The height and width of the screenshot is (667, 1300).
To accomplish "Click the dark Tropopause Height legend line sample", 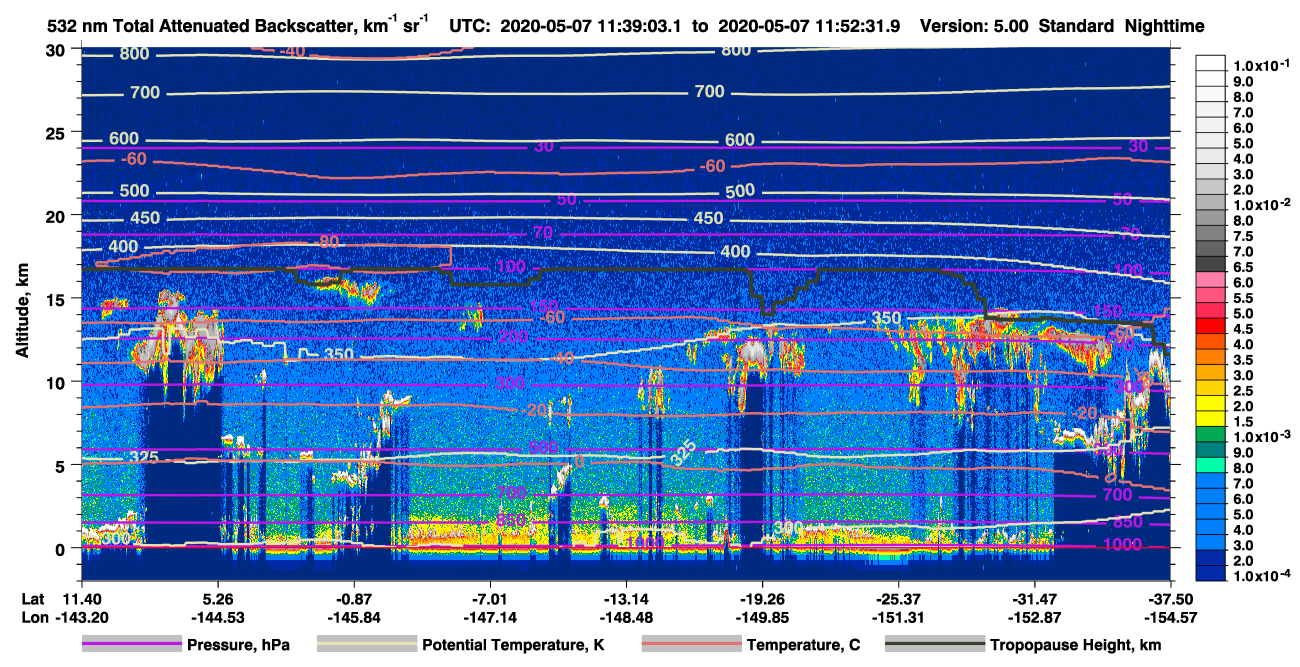I will pyautogui.click(x=934, y=645).
